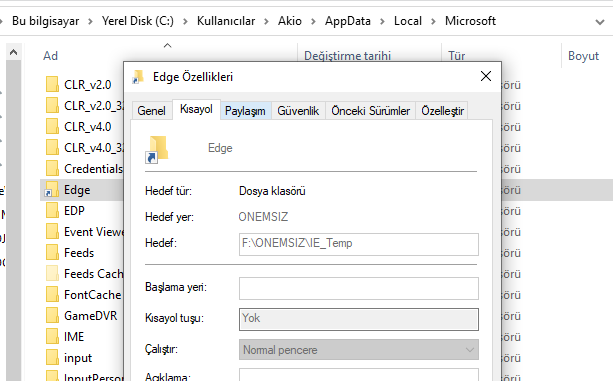Select the Credentials folder name
The width and height of the screenshot is (613, 381).
tap(93, 169)
